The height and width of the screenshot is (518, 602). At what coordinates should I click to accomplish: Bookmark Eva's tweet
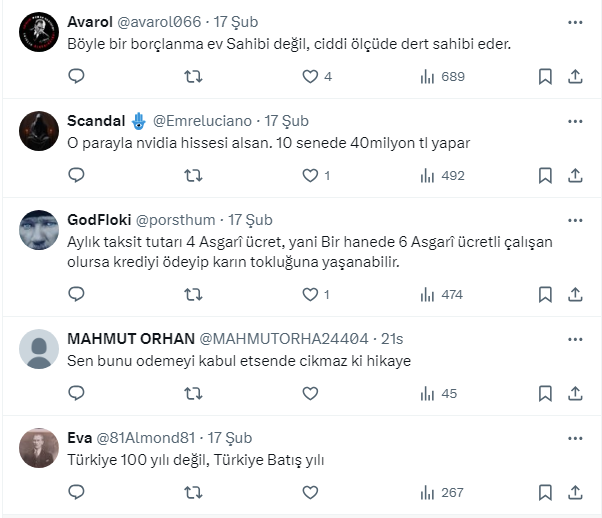(x=545, y=492)
